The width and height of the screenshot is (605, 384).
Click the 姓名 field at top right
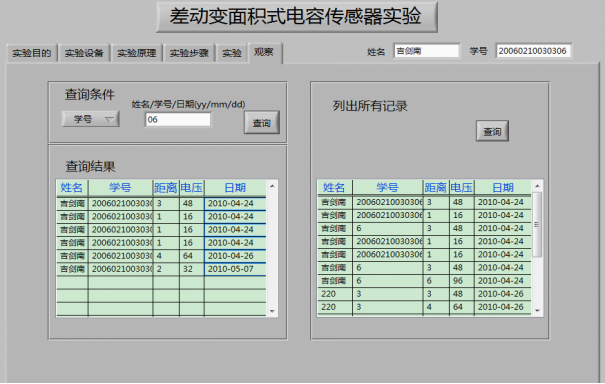tap(427, 51)
